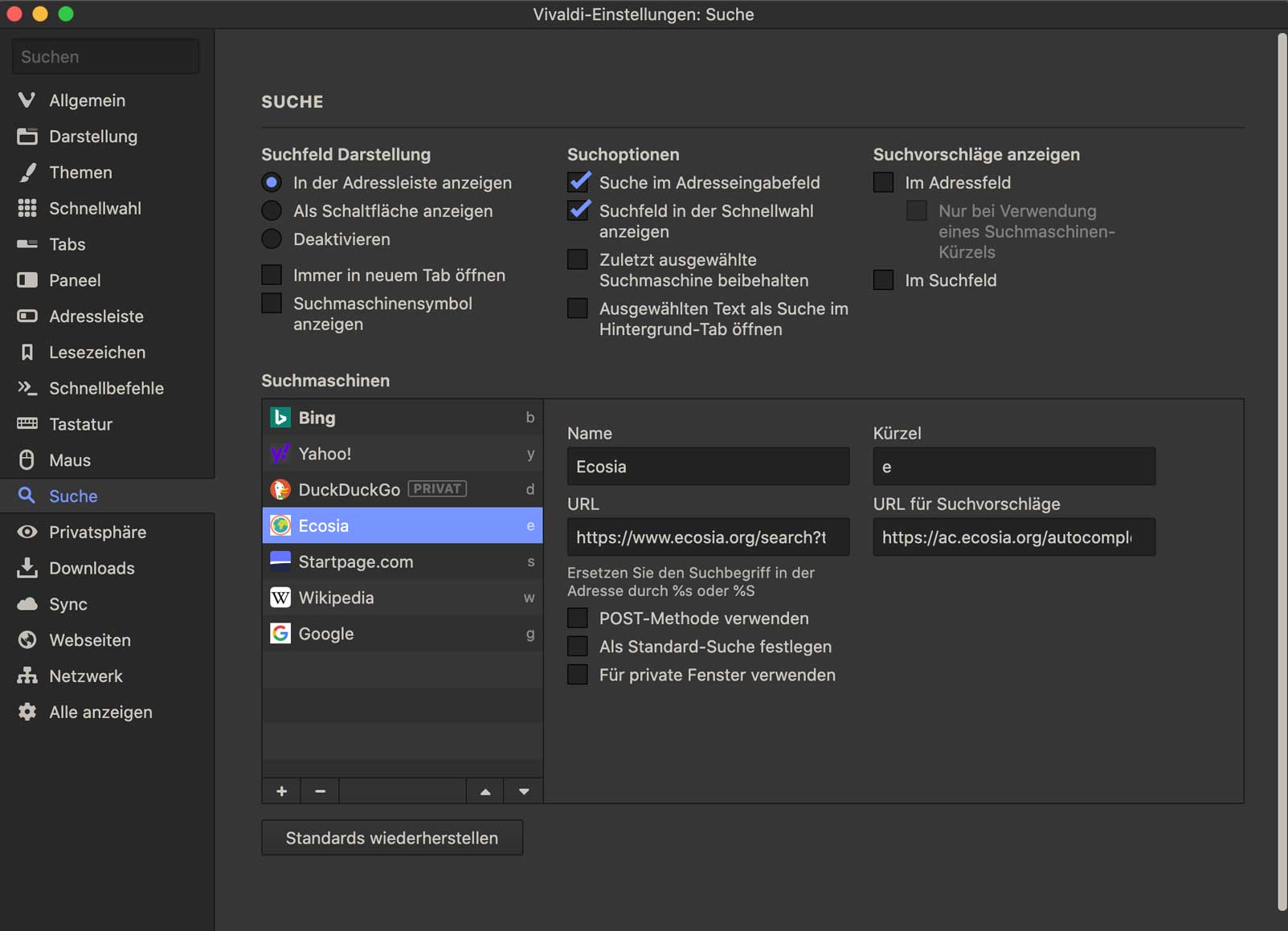The image size is (1288, 931).
Task: Click the Kürzel field containing 'e'
Action: pyautogui.click(x=1014, y=467)
